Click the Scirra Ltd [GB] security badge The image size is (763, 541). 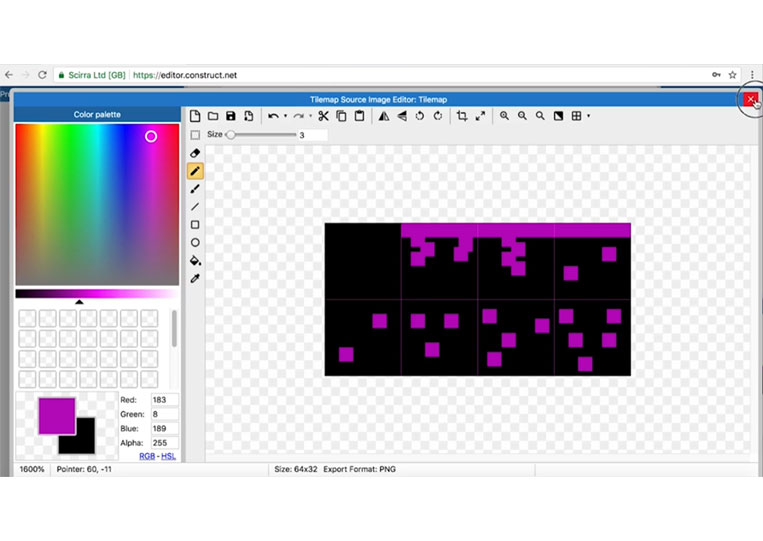91,75
